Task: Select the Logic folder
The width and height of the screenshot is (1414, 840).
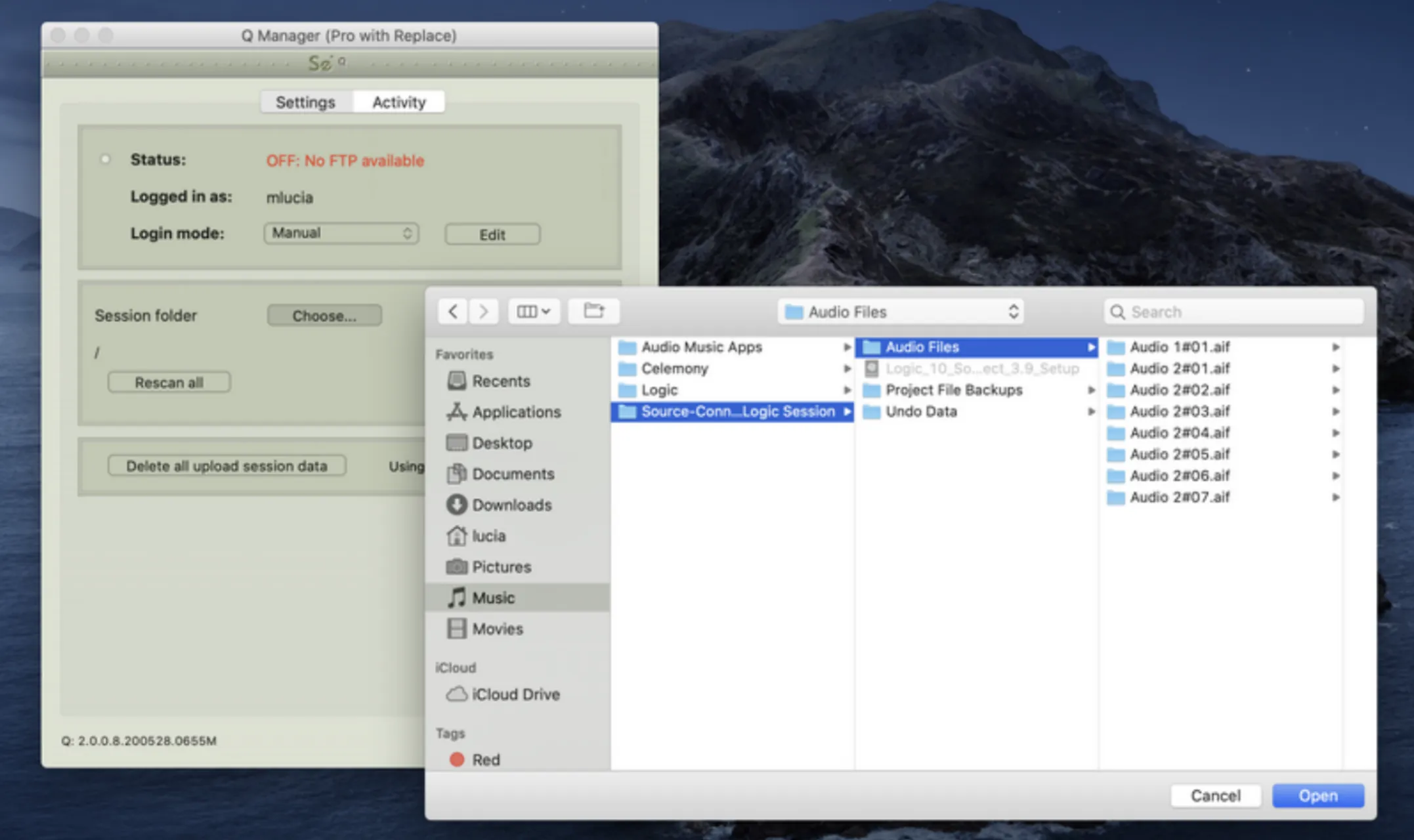Action: coord(732,390)
